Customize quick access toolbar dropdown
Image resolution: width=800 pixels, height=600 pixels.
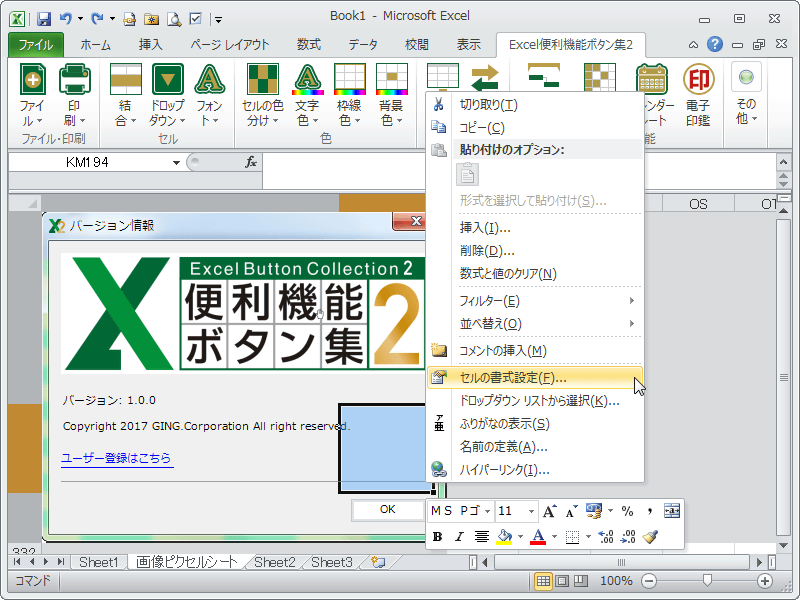(x=218, y=19)
